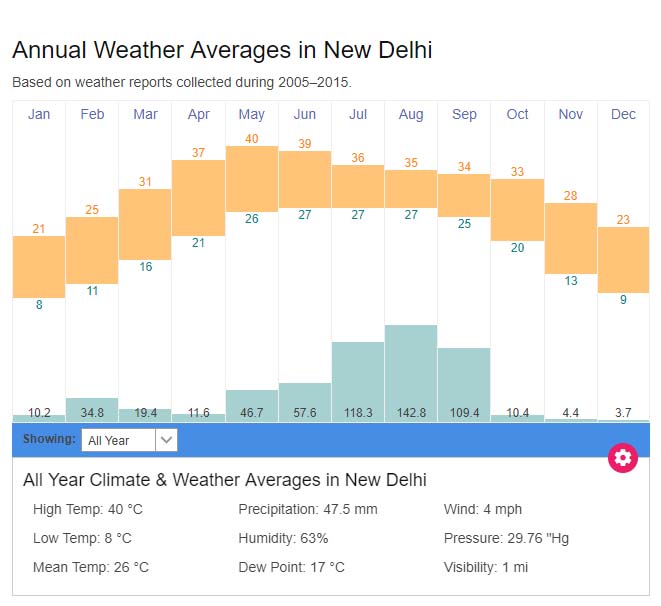Select the Feb month column header
Viewport: 661px width, 606px height.
(92, 114)
